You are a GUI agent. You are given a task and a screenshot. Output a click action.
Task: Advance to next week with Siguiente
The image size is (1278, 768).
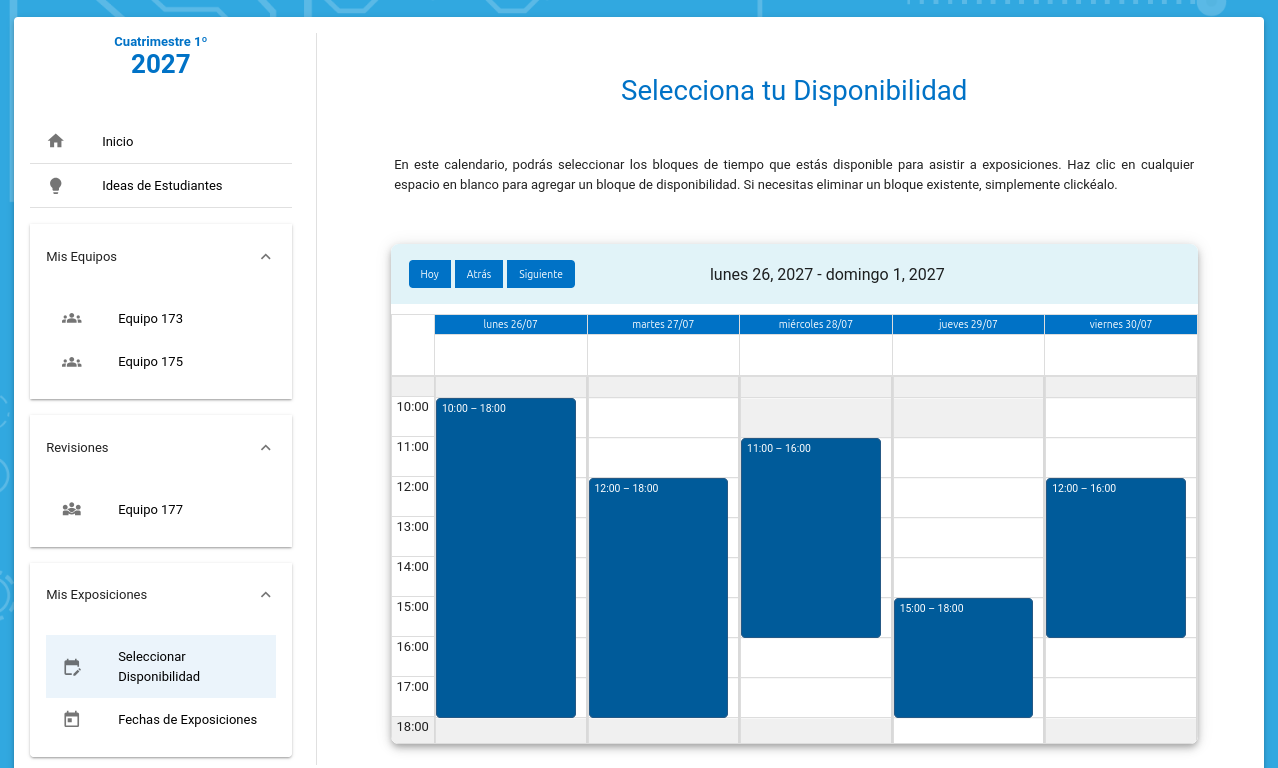click(x=540, y=274)
